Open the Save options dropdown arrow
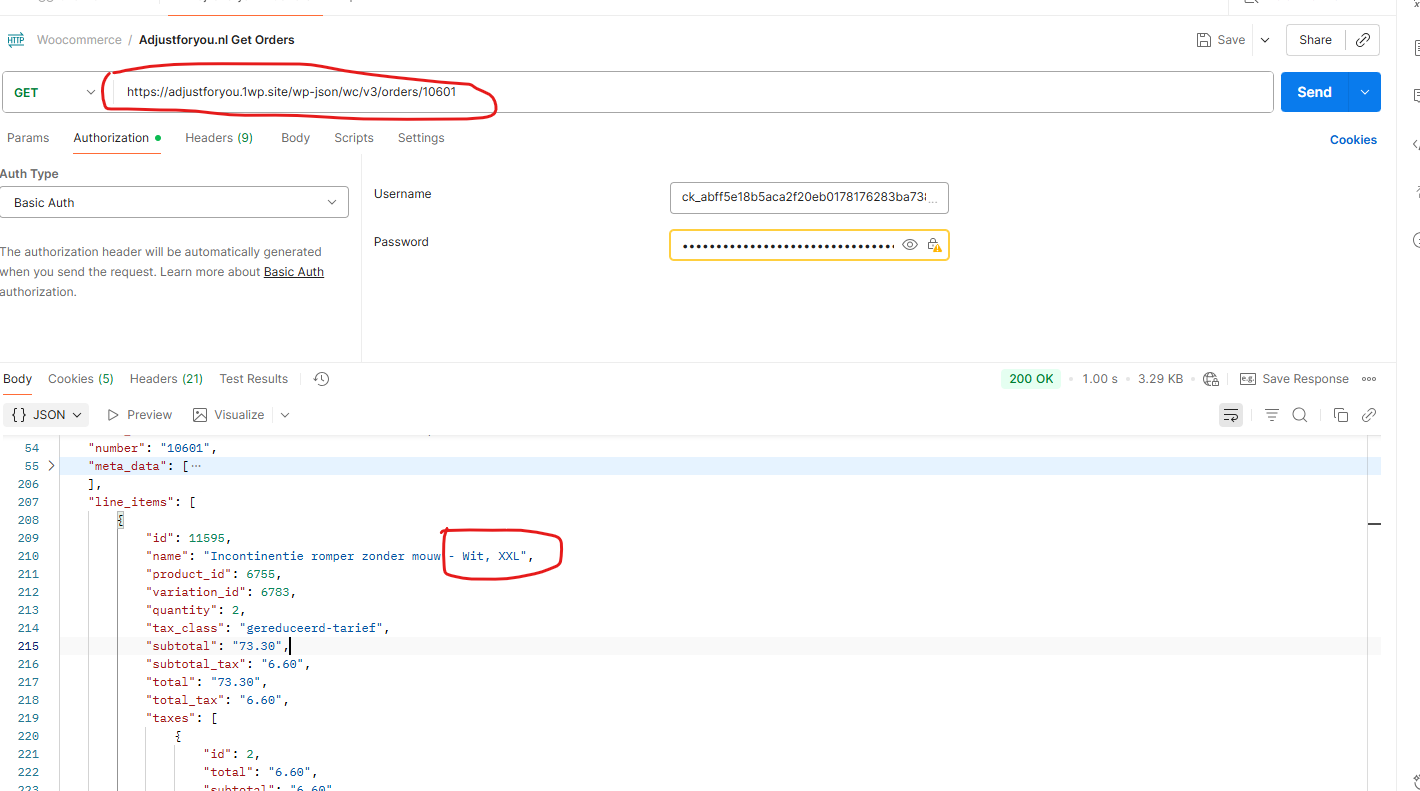1420x791 pixels. (x=1265, y=40)
